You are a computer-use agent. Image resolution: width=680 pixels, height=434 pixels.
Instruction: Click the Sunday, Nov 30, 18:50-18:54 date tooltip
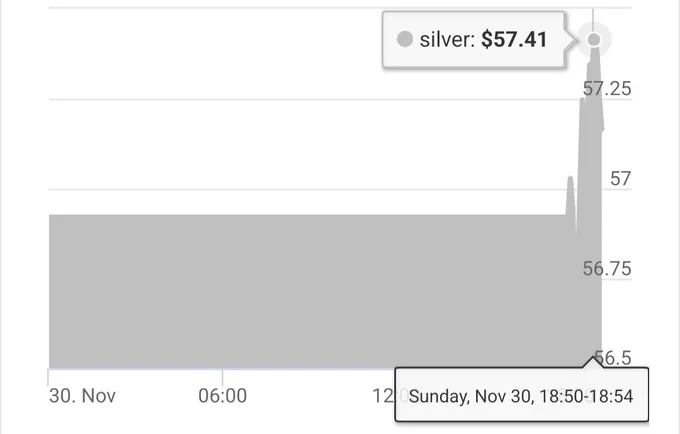click(x=522, y=397)
